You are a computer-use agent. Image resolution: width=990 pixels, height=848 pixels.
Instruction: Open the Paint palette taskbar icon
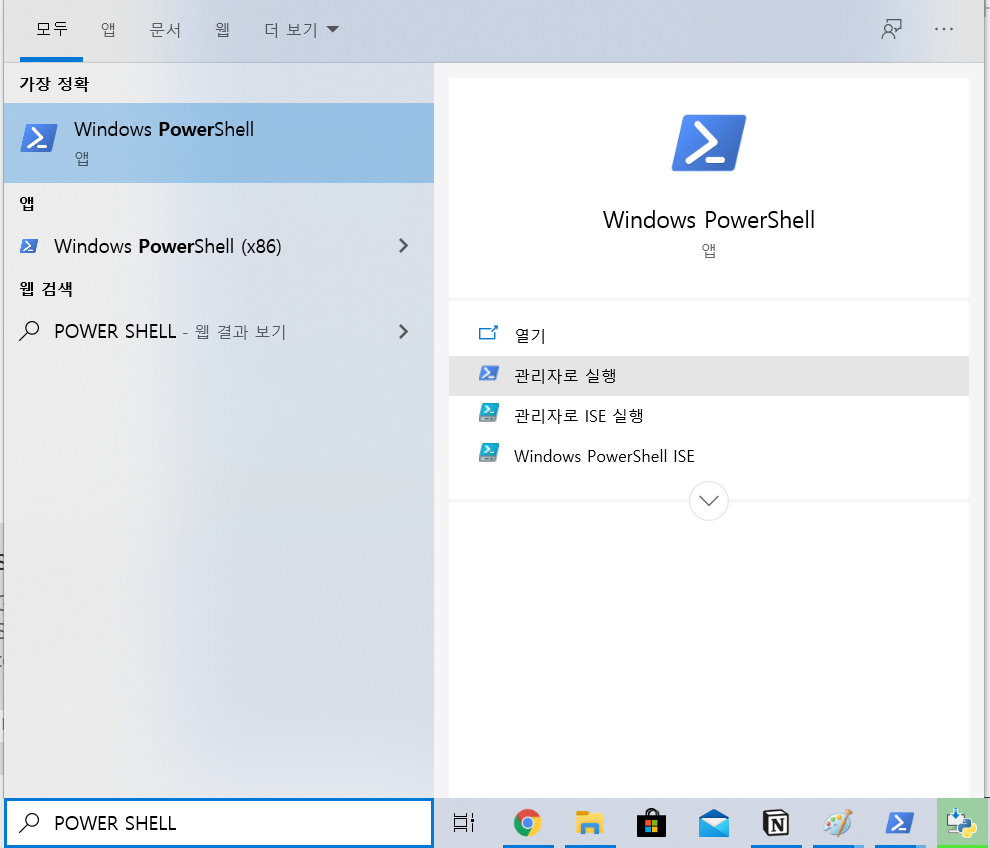pyautogui.click(x=837, y=823)
